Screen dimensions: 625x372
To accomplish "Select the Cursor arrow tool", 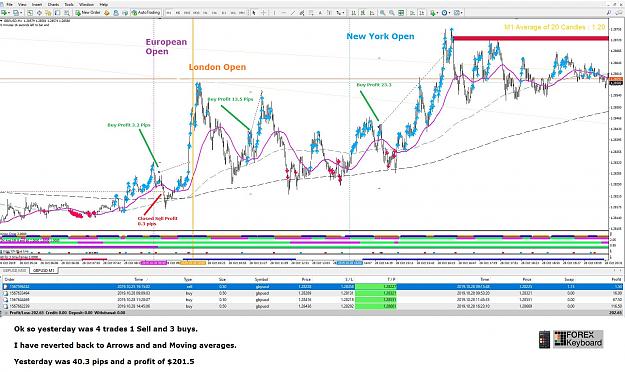I will [254, 13].
